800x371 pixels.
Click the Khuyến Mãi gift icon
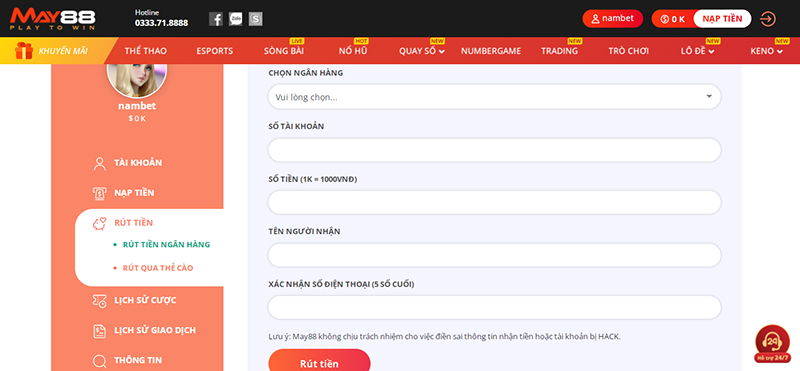[24, 51]
